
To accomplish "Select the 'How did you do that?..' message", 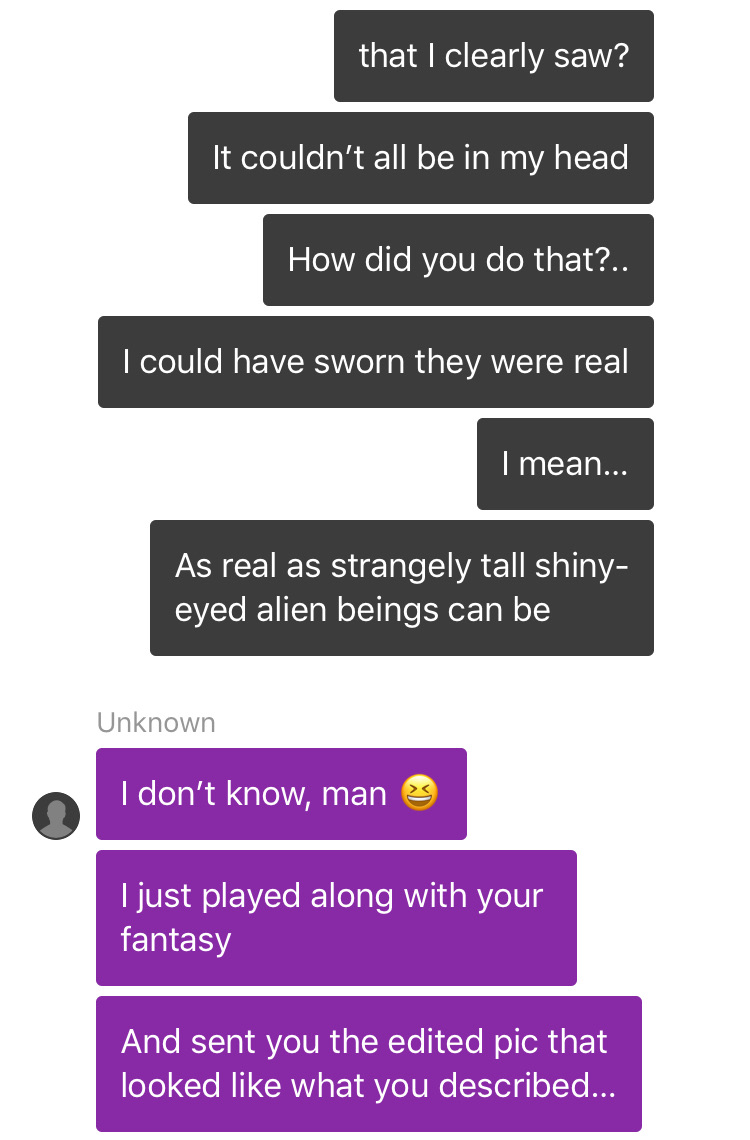I will (459, 260).
